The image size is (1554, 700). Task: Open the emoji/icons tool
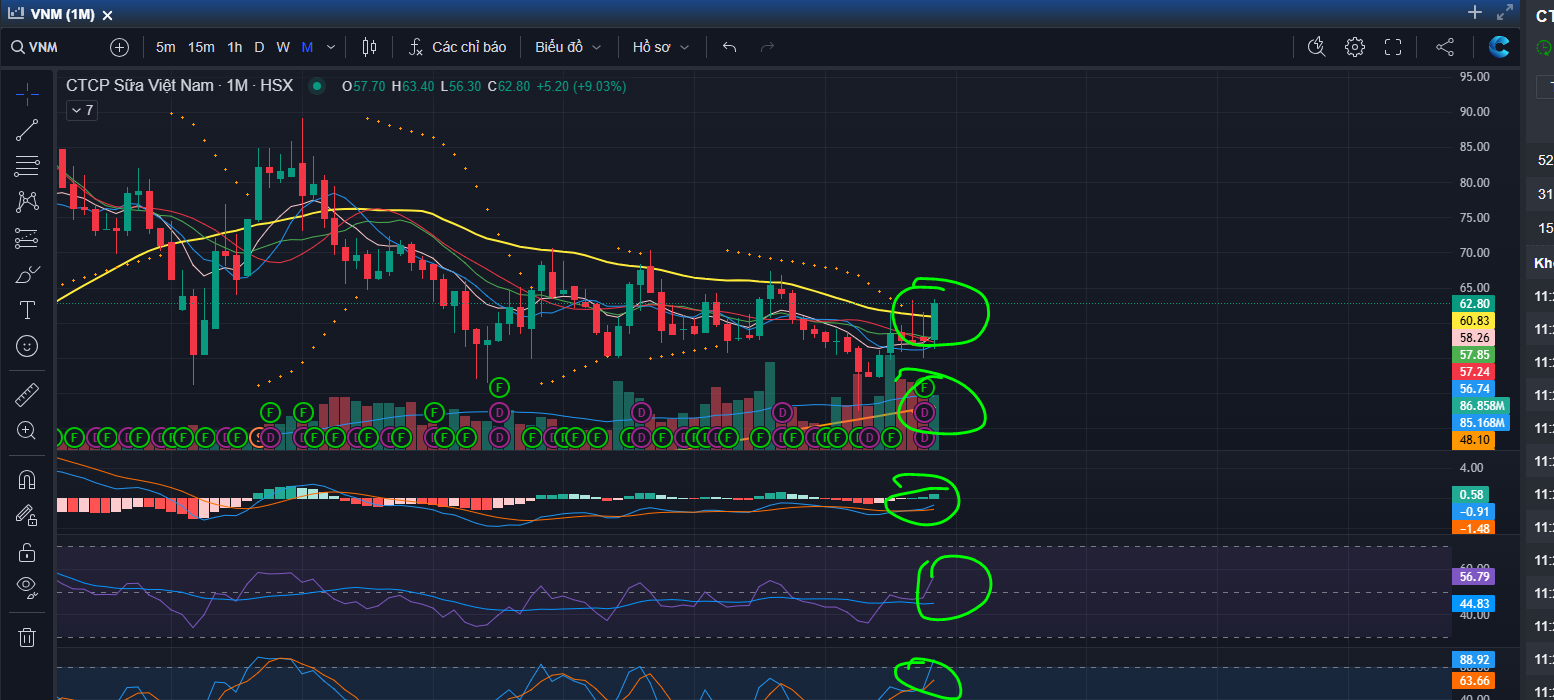click(27, 346)
